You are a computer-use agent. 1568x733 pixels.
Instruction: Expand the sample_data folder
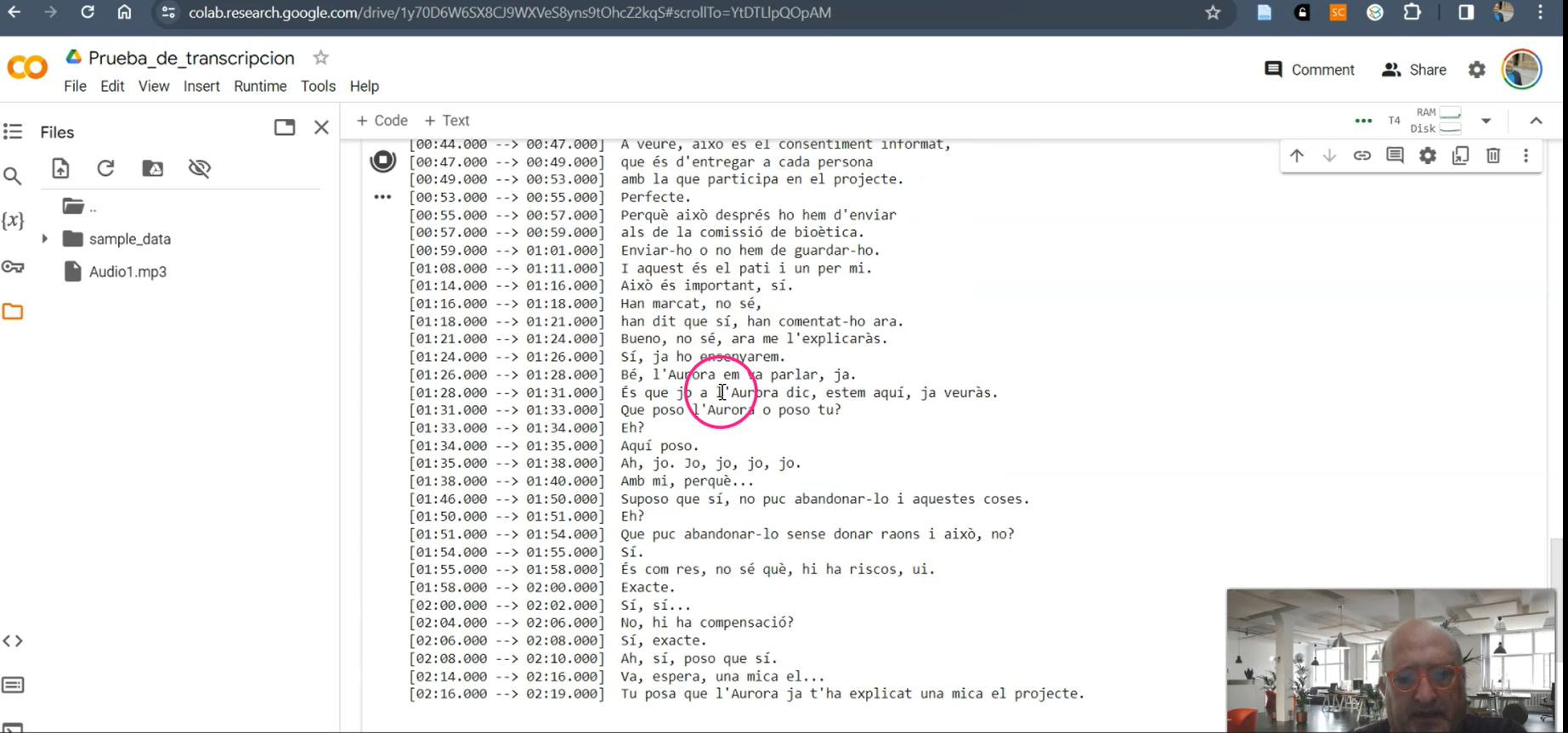click(45, 239)
